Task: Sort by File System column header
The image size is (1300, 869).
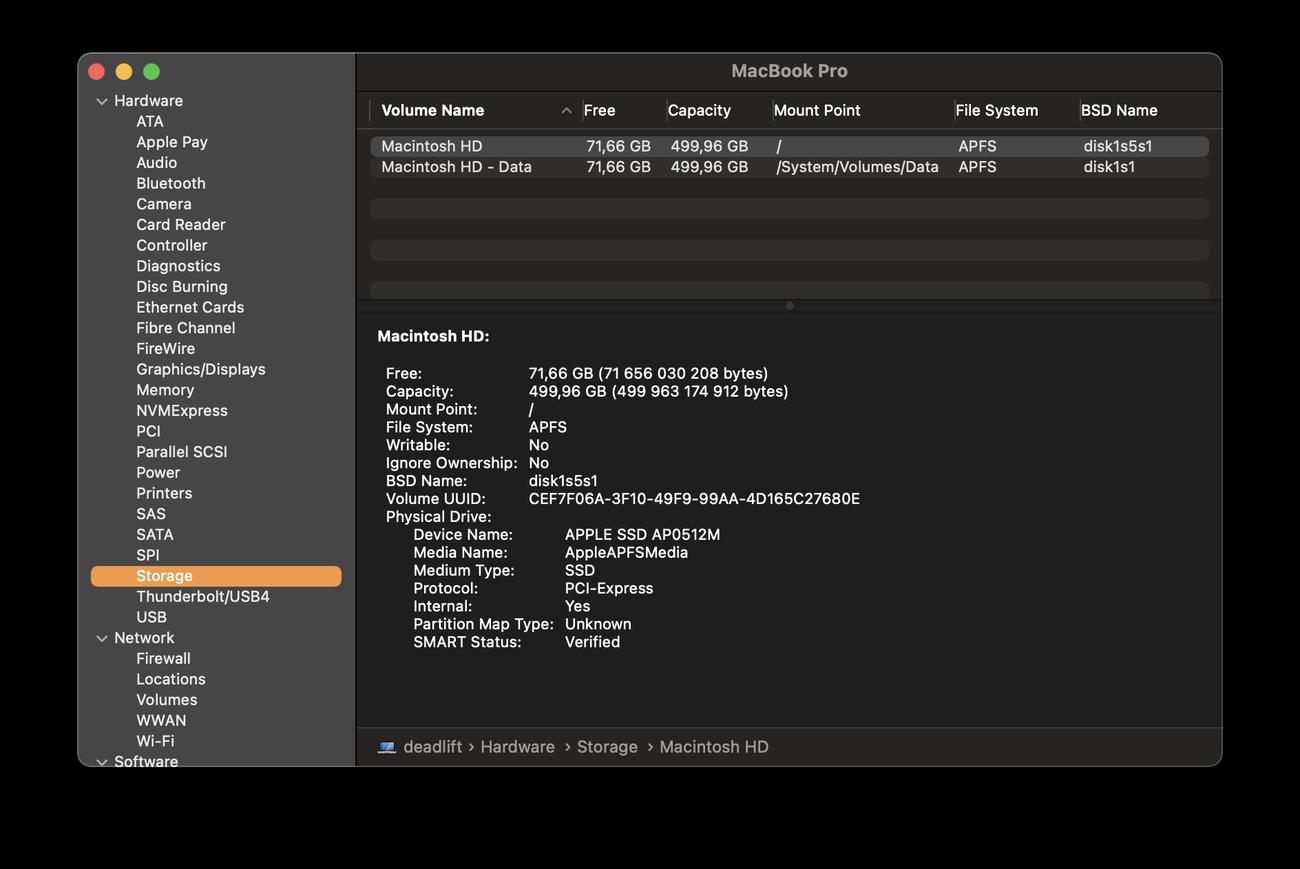Action: (x=997, y=111)
